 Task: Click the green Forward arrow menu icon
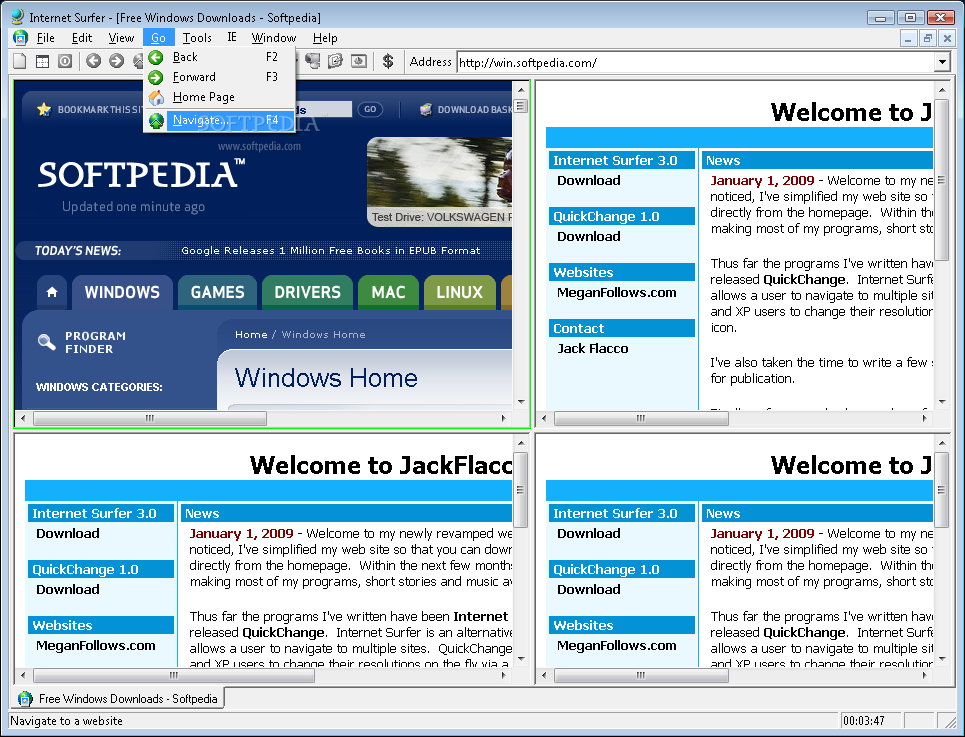pos(156,77)
